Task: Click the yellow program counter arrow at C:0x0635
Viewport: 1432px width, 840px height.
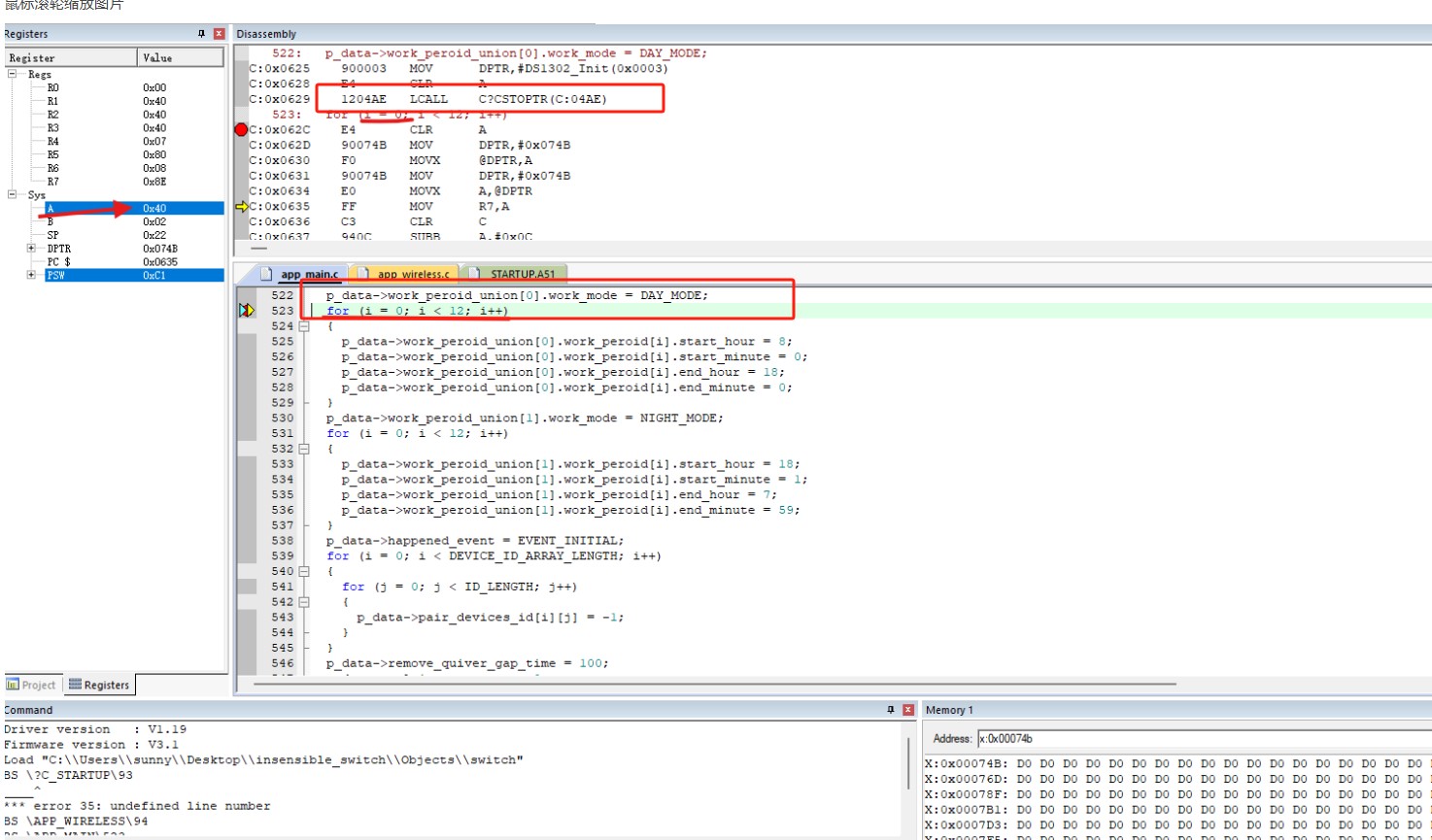Action: 242,206
